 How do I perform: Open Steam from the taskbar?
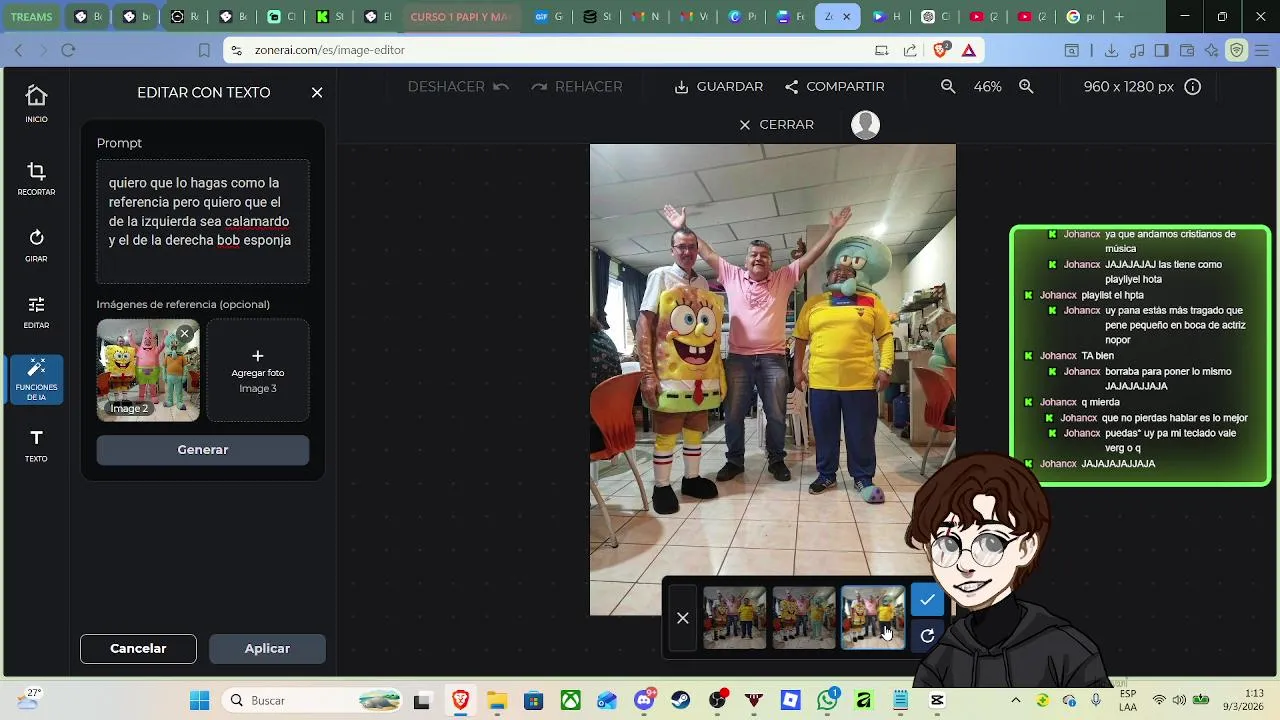(x=680, y=700)
